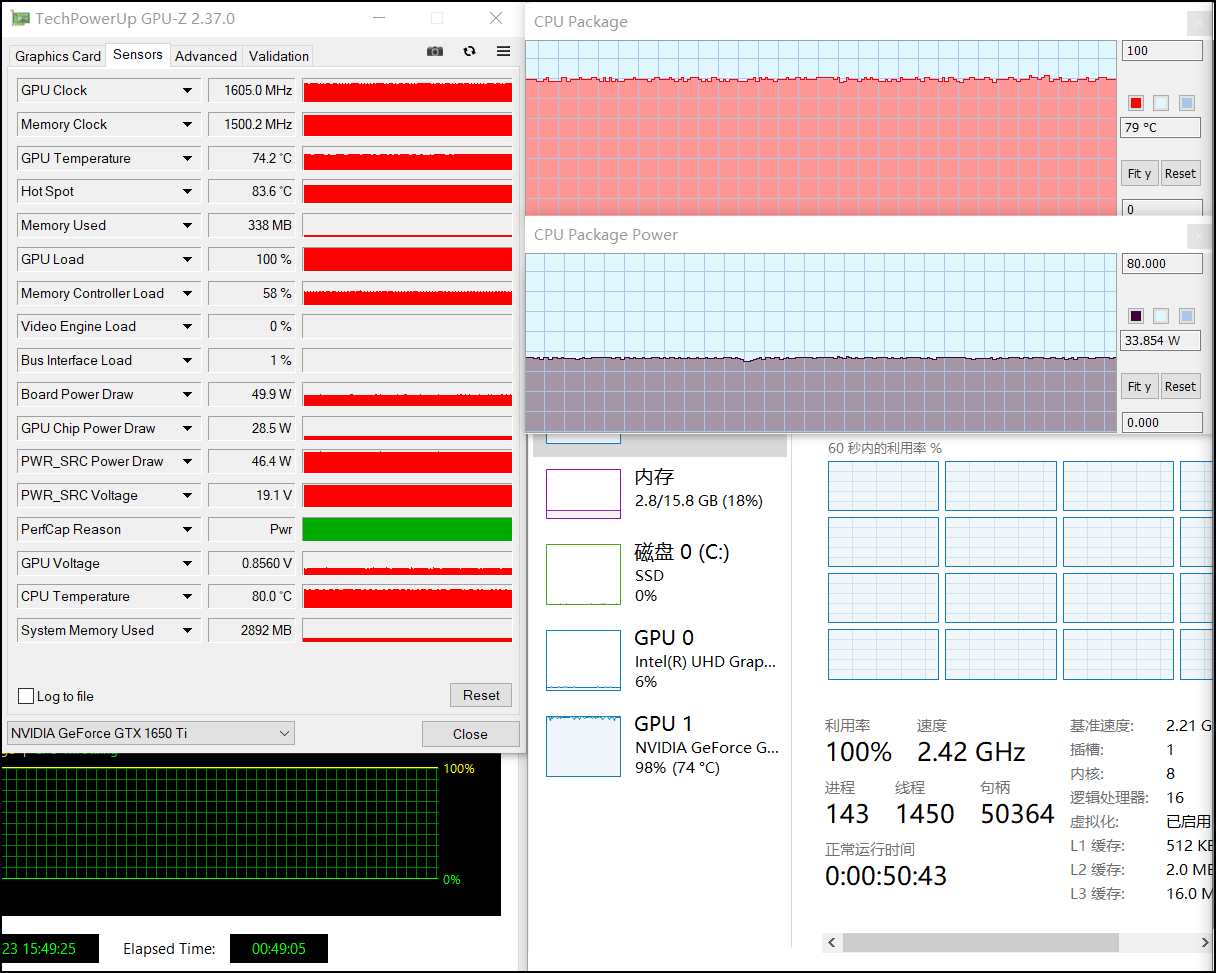Click the Reset button in GPU-Z

coord(481,695)
